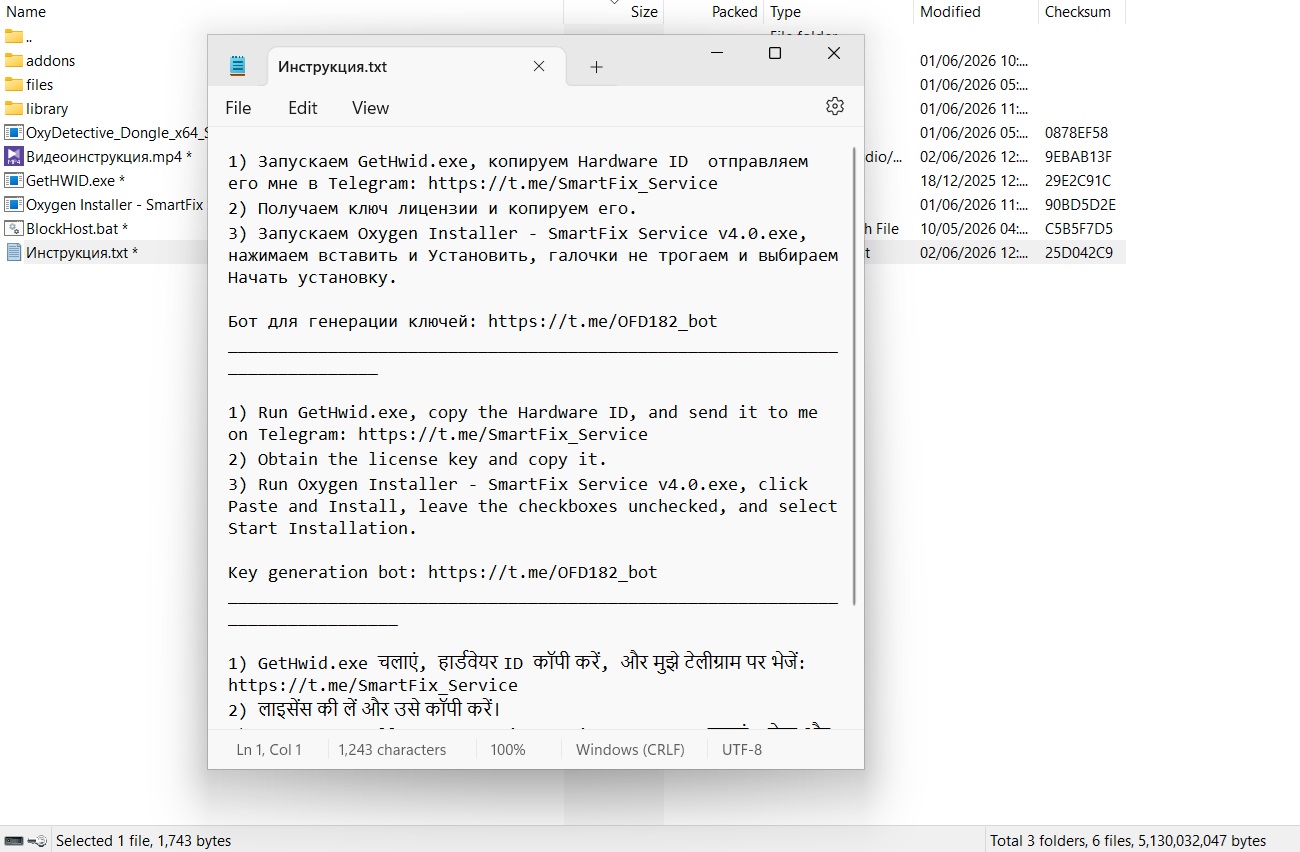The image size is (1300, 852).
Task: Click the Hindi line "2) लाइसेंस की लें और उसे कॉपी करें।"
Action: pyautogui.click(x=364, y=710)
